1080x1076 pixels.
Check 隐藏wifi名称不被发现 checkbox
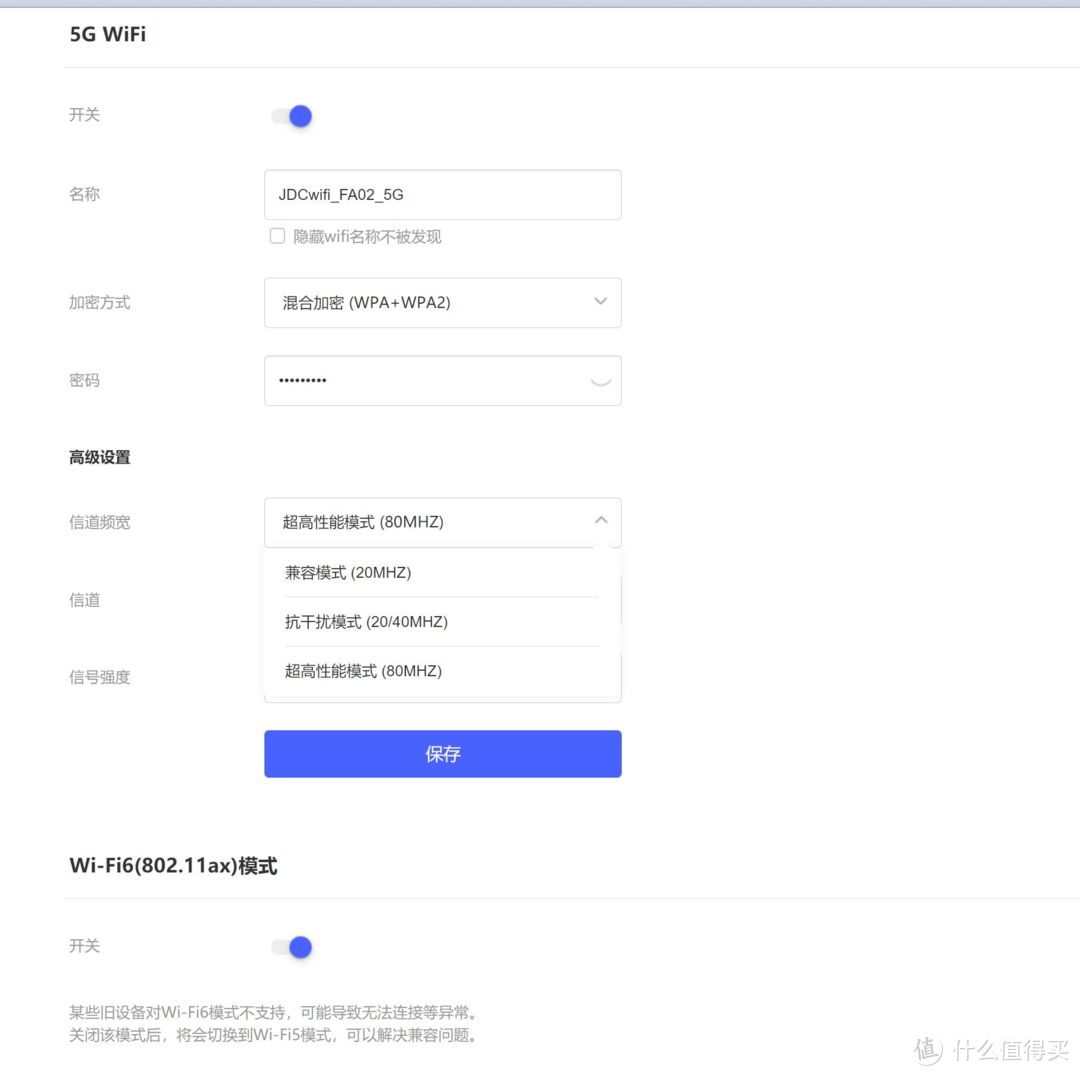click(277, 236)
